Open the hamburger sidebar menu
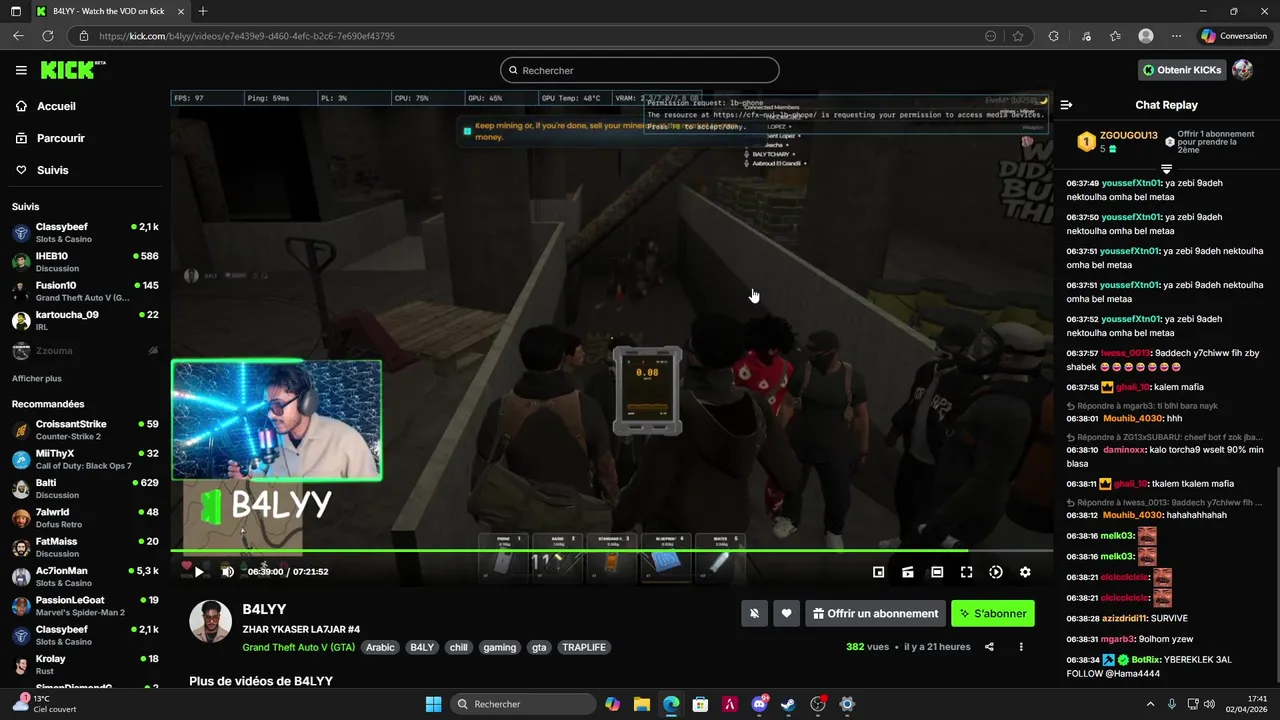Viewport: 1280px width, 720px height. coord(21,70)
